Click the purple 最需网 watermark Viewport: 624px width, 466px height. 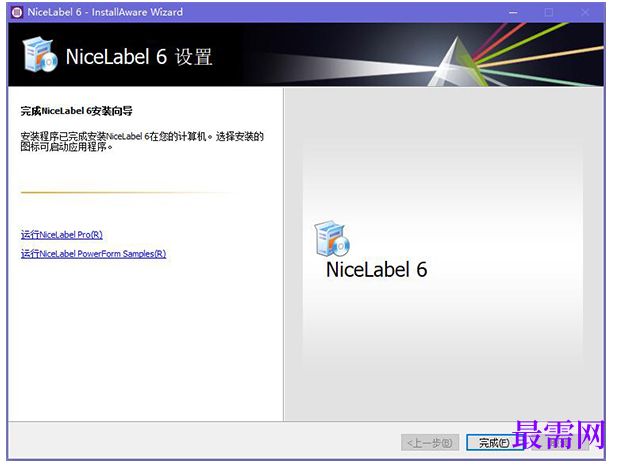coord(558,435)
